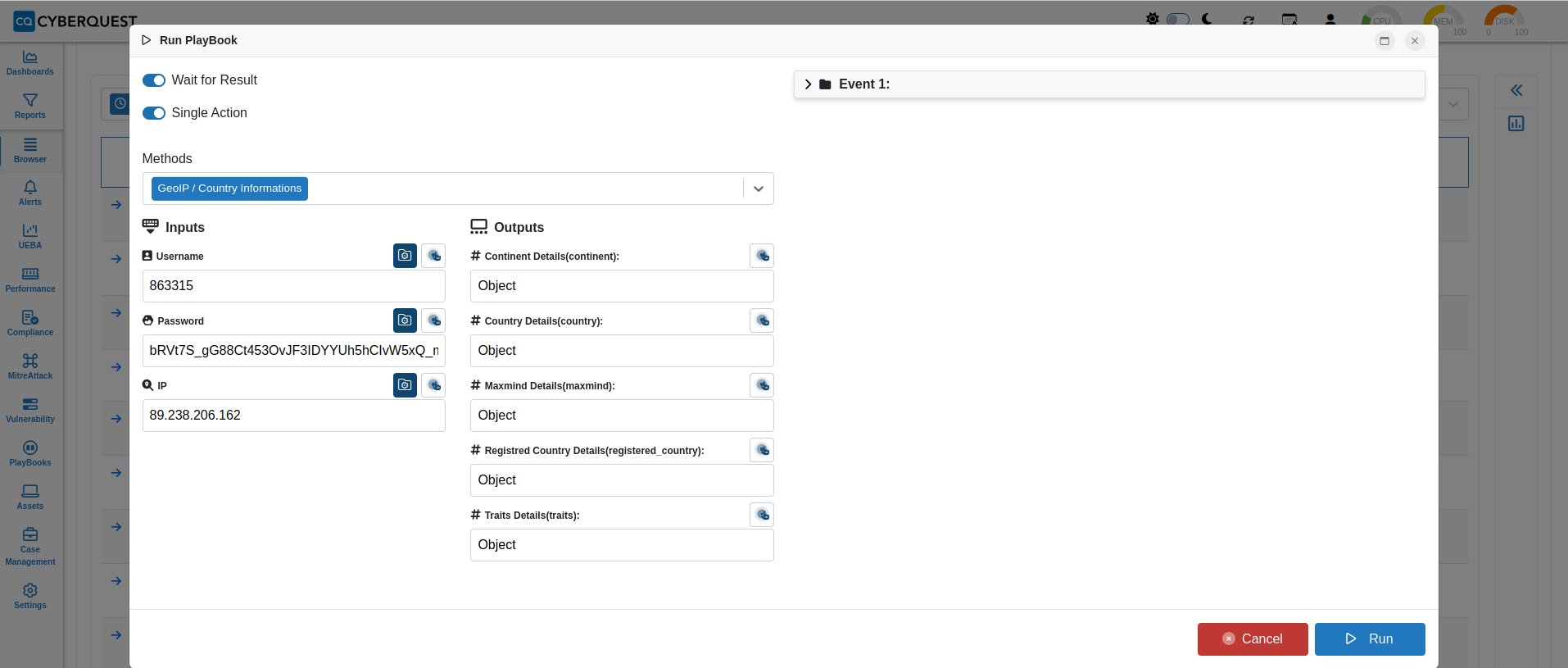
Task: Open Performance in the sidebar
Action: pos(30,280)
